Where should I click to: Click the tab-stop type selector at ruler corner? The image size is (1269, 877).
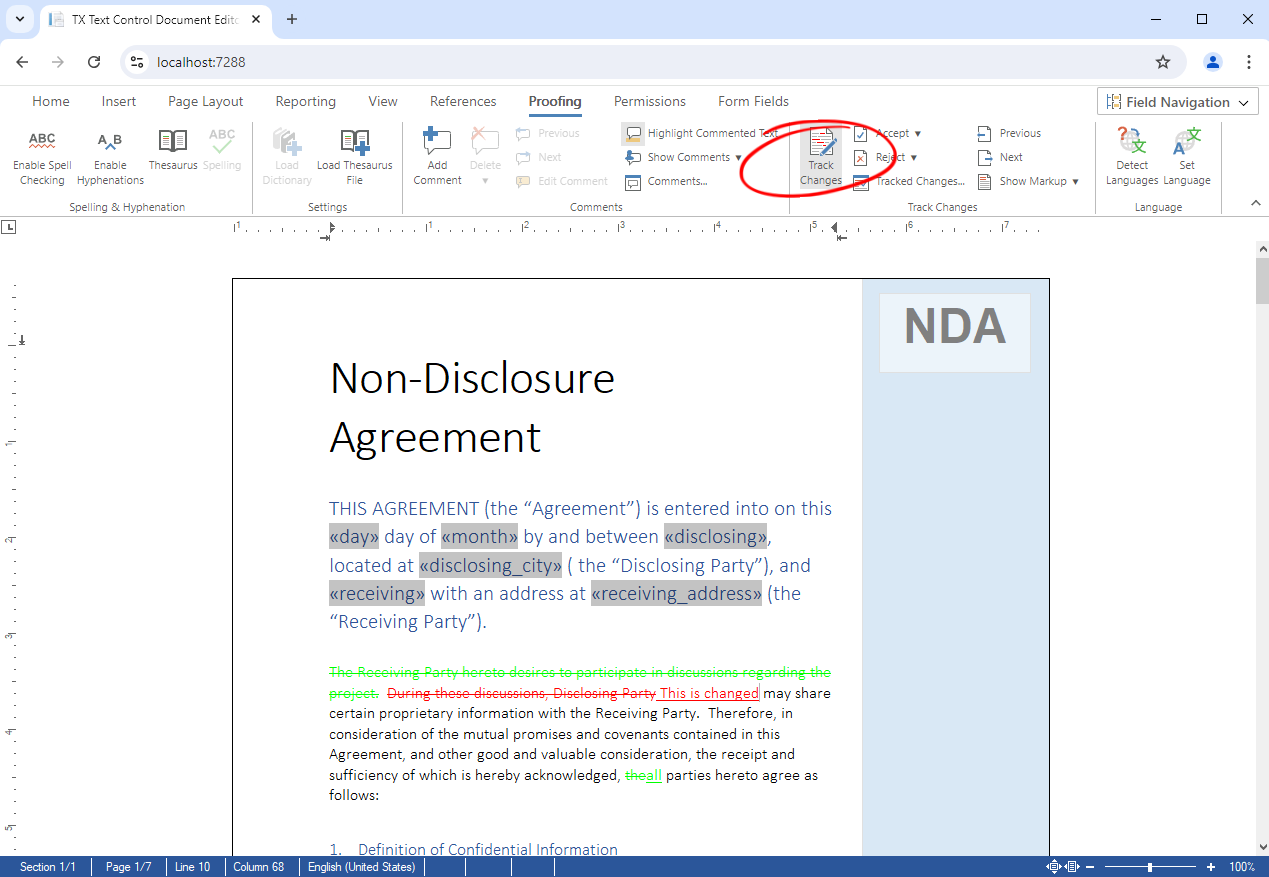pos(9,228)
